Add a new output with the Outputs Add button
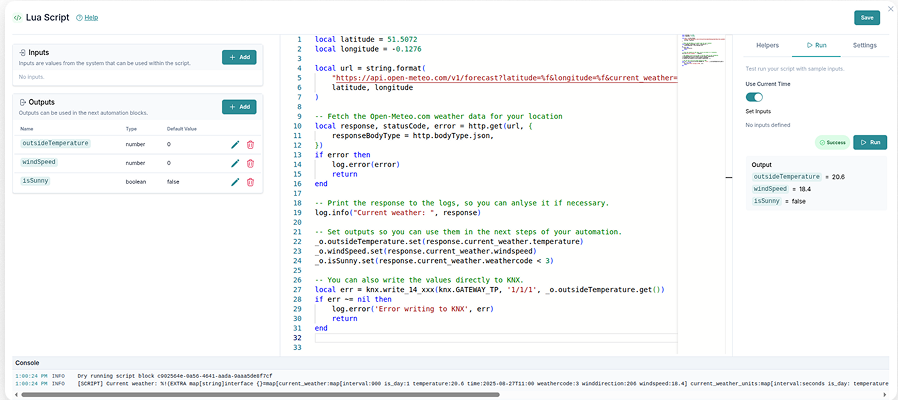 click(x=239, y=107)
